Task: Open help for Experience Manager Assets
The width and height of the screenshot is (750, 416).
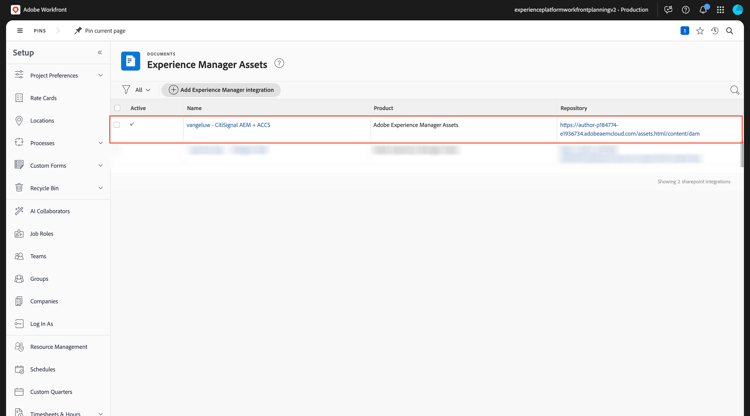Action: (x=279, y=63)
